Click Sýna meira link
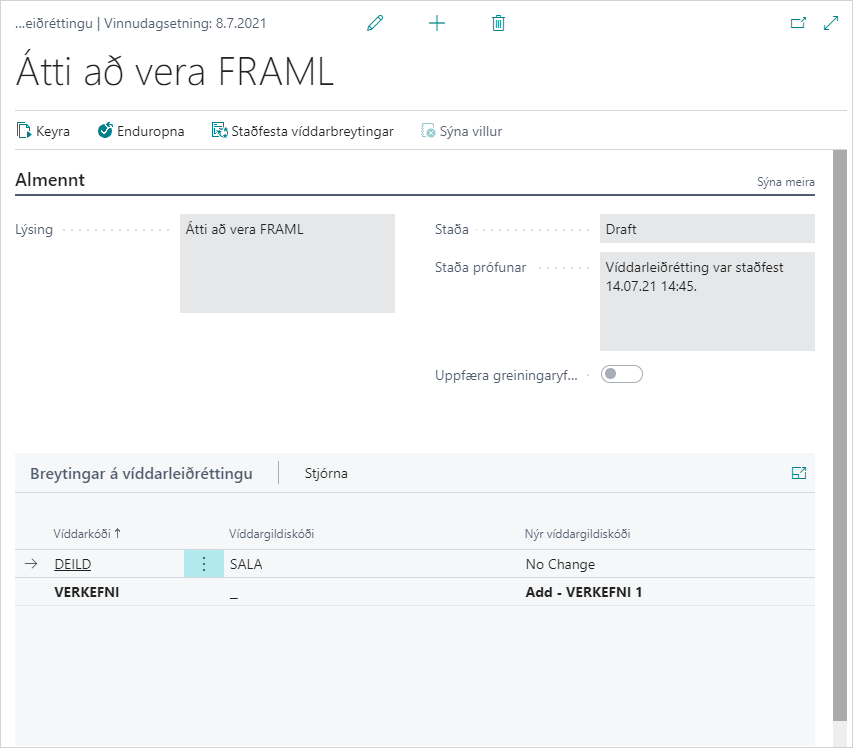This screenshot has height=748, width=853. click(785, 182)
